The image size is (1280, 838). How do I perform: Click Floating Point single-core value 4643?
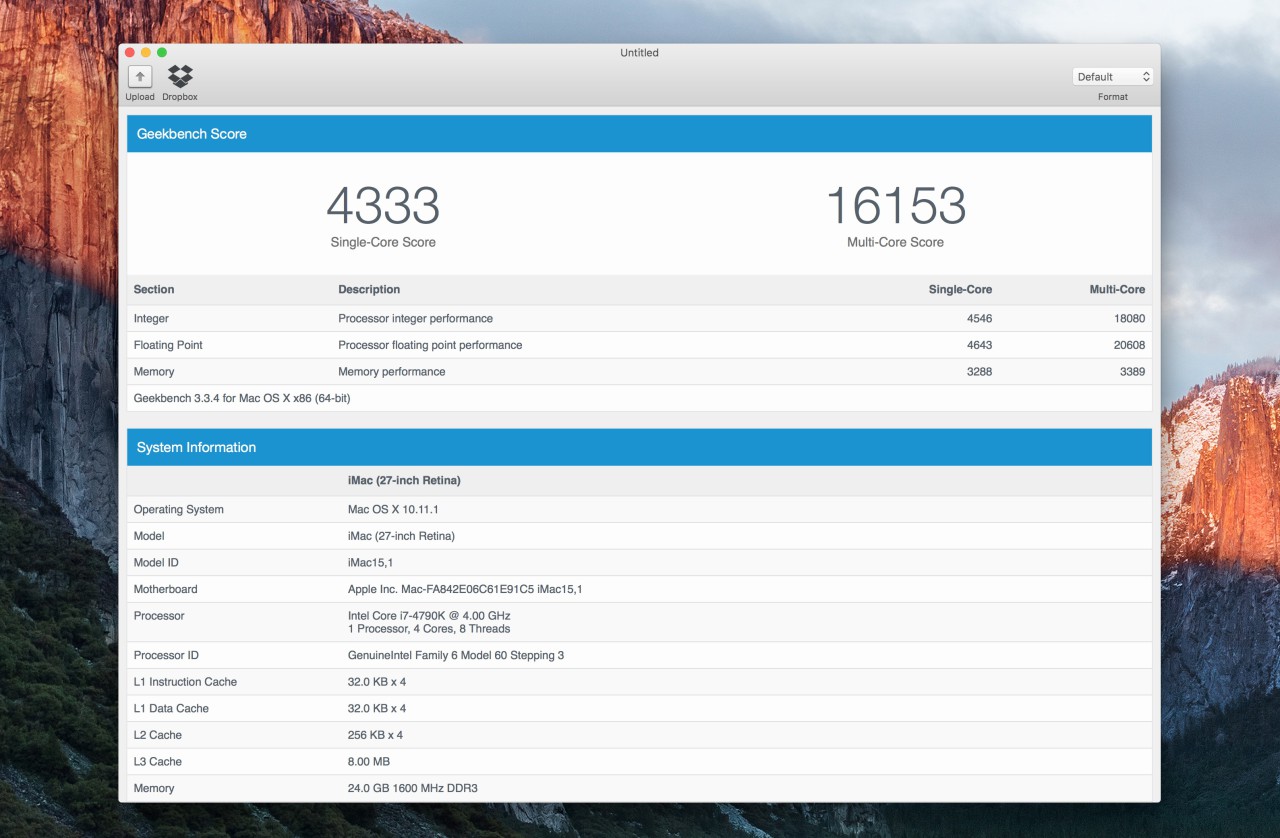coord(978,345)
